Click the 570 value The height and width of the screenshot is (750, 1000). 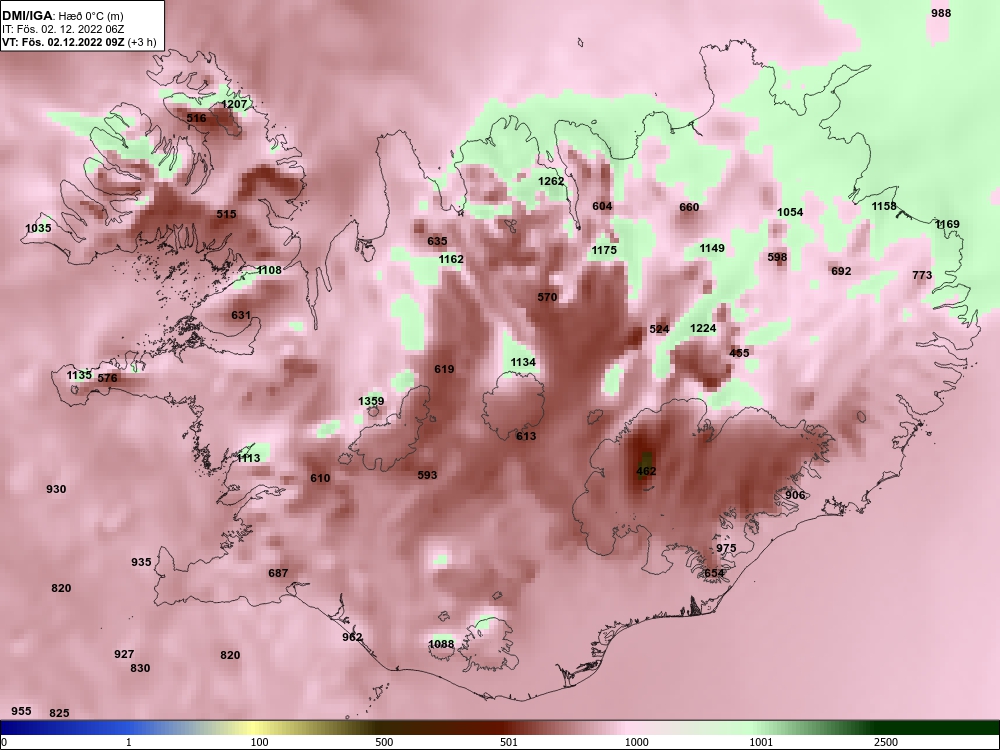click(547, 297)
